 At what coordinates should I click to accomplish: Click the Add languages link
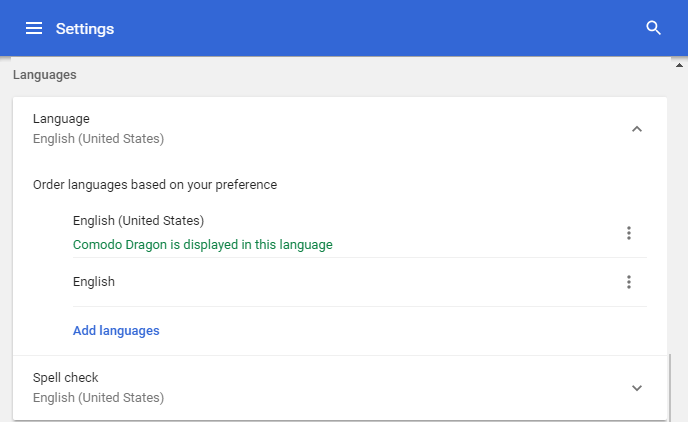coord(116,331)
